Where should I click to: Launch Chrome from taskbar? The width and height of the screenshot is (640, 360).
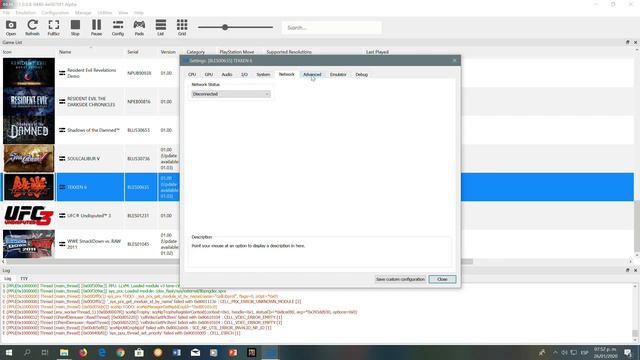point(120,353)
